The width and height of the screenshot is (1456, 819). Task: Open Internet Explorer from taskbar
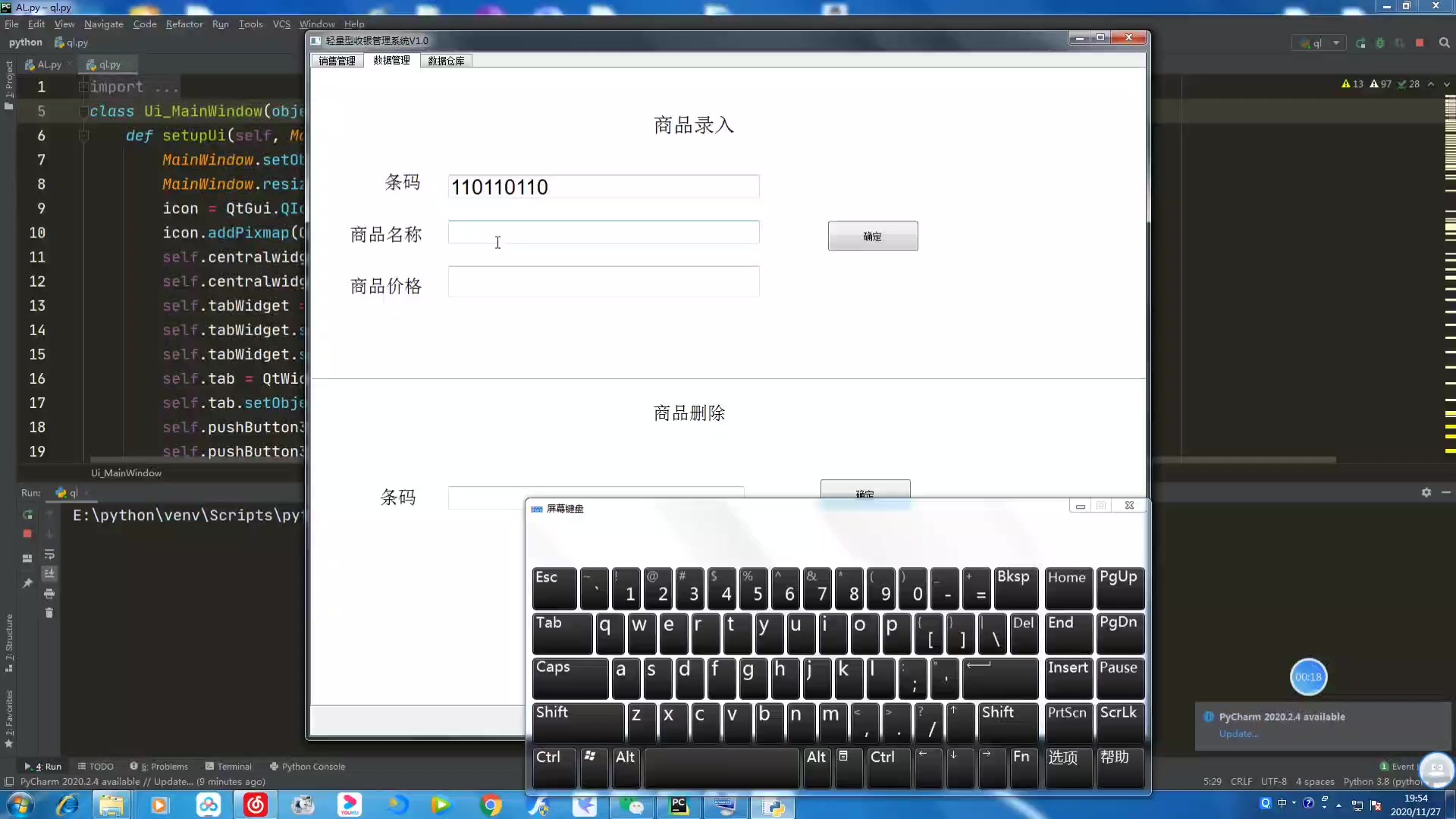click(x=67, y=805)
